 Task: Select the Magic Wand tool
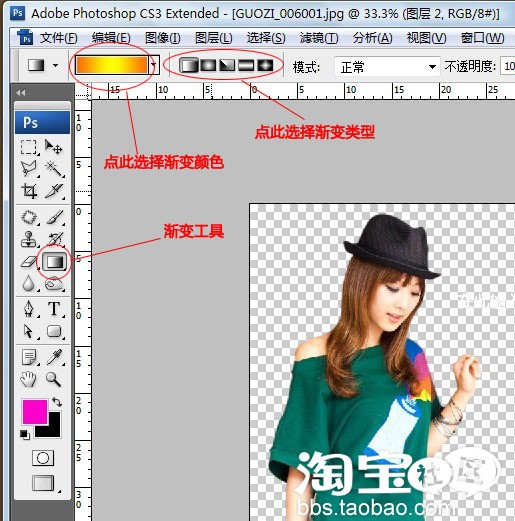point(54,168)
